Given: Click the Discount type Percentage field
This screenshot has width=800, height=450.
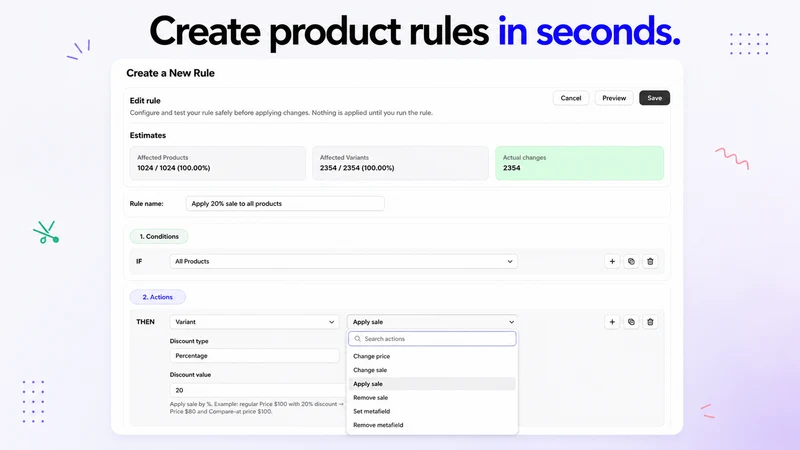Looking at the screenshot, I should click(254, 356).
